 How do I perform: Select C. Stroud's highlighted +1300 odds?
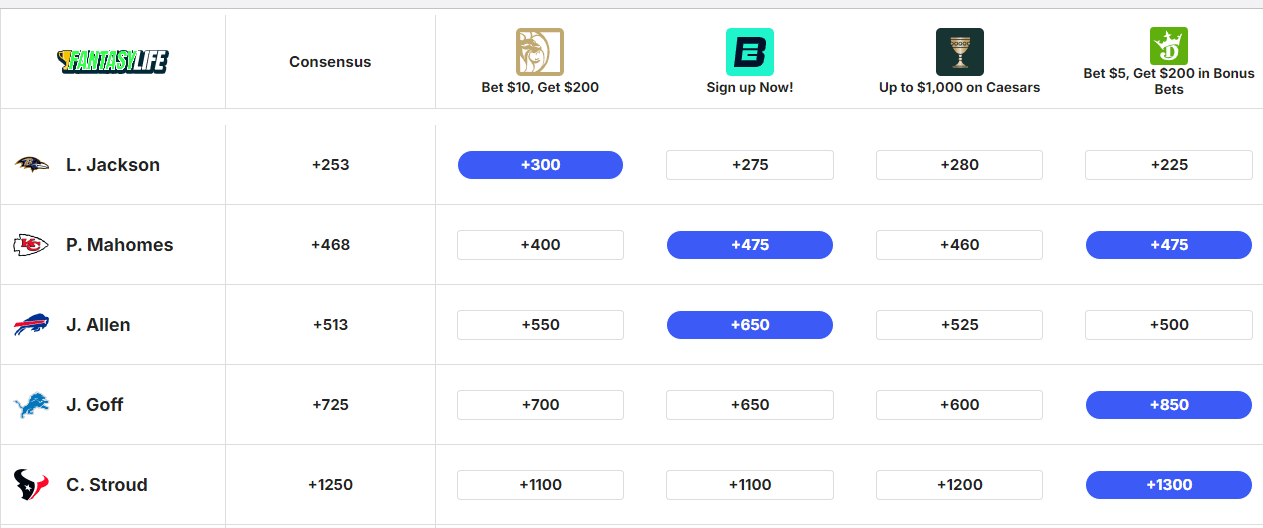1169,485
